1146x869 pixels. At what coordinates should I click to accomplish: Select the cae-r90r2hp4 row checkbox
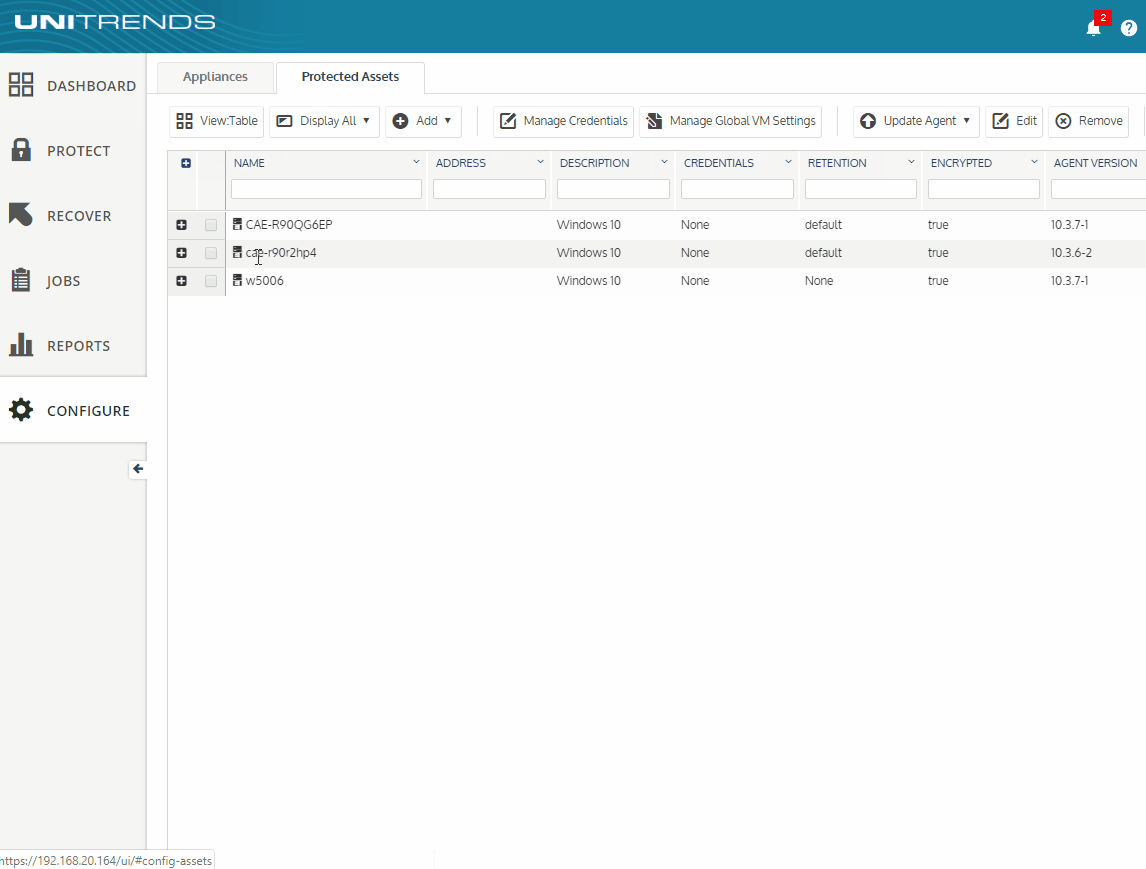[210, 253]
